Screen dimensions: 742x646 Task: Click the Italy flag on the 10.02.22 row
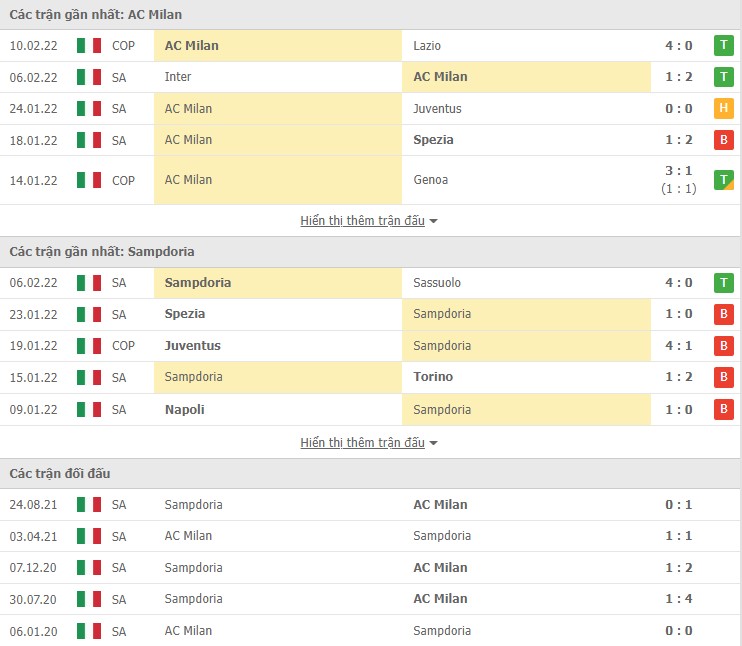click(x=89, y=45)
